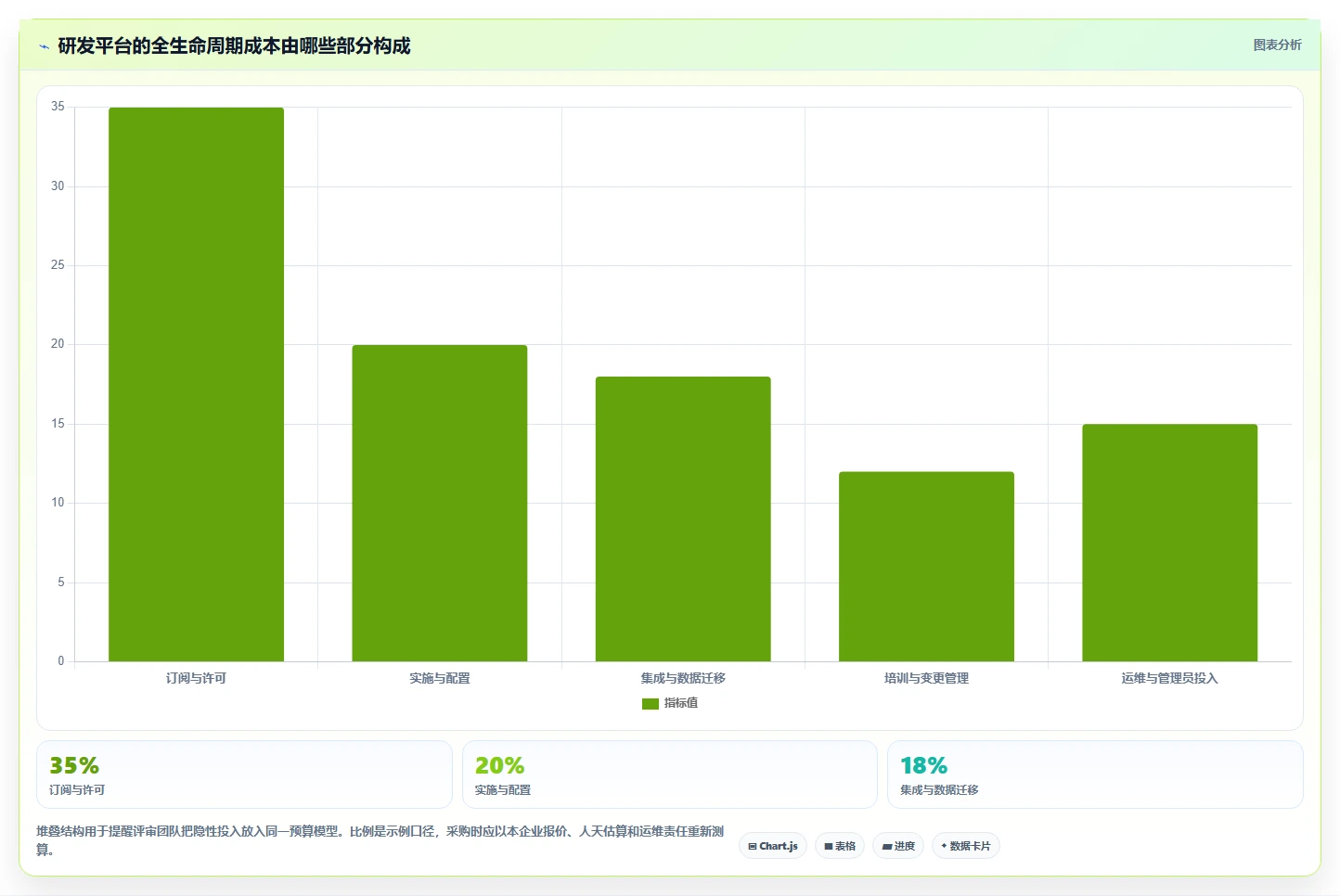Select the 18% 集成与数据迁移 stat card
The height and width of the screenshot is (896, 1340).
coord(1095,774)
